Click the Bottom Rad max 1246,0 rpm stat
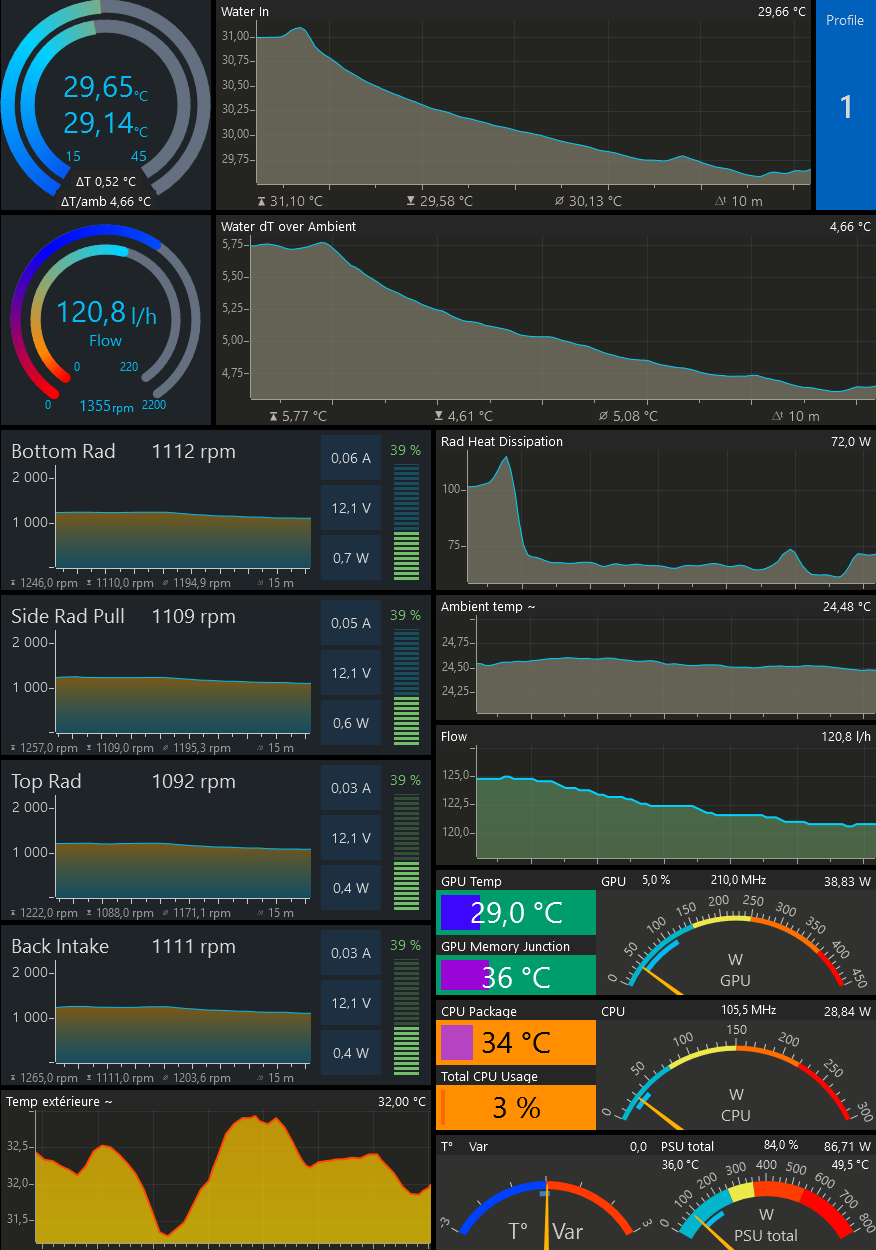Viewport: 876px width, 1250px height. pos(44,583)
